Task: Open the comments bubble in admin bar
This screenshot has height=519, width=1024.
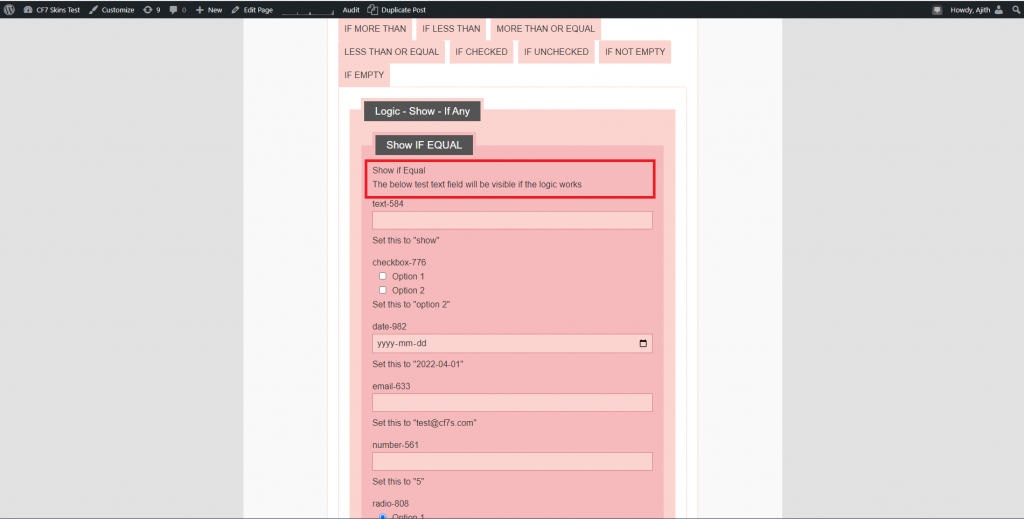Action: click(x=178, y=9)
